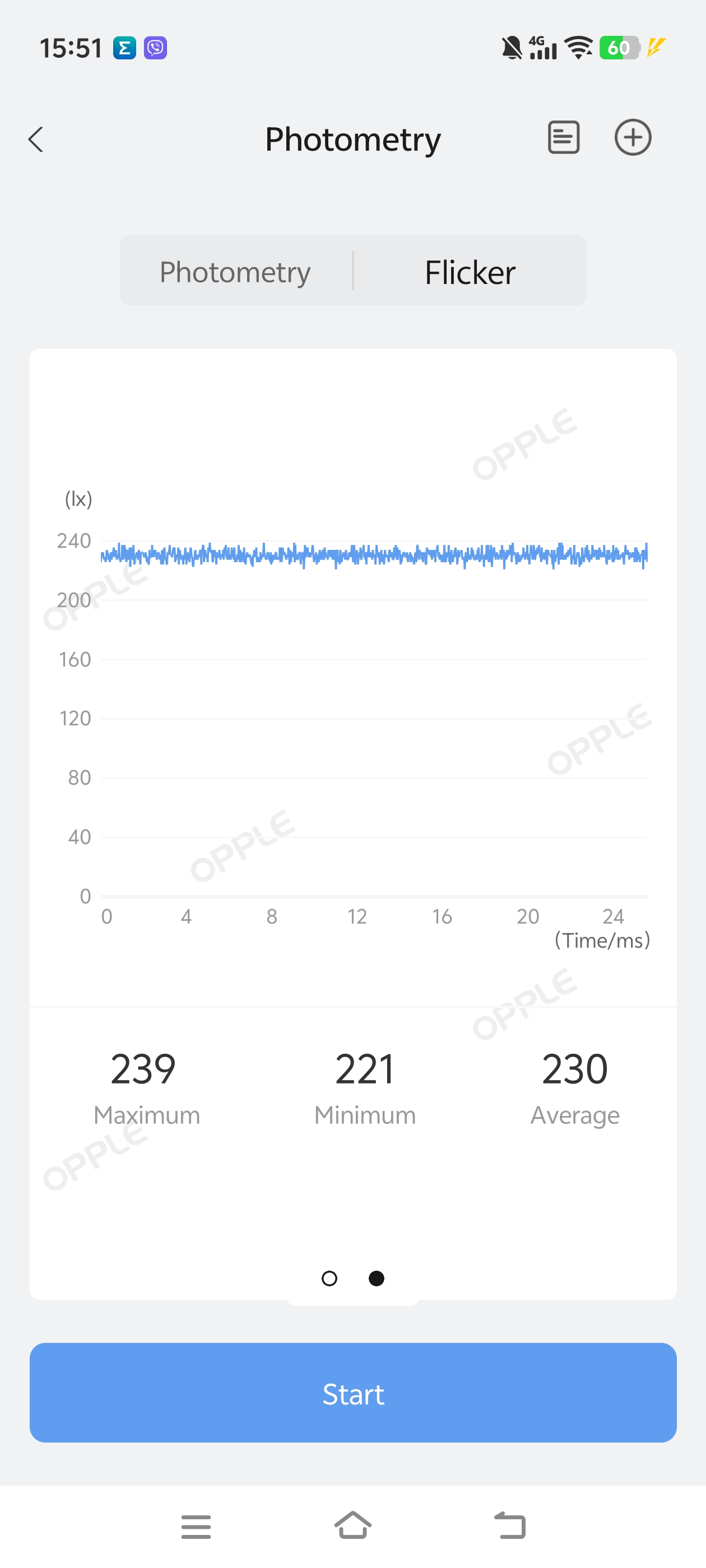Select the second page indicator dot

pos(377,1278)
